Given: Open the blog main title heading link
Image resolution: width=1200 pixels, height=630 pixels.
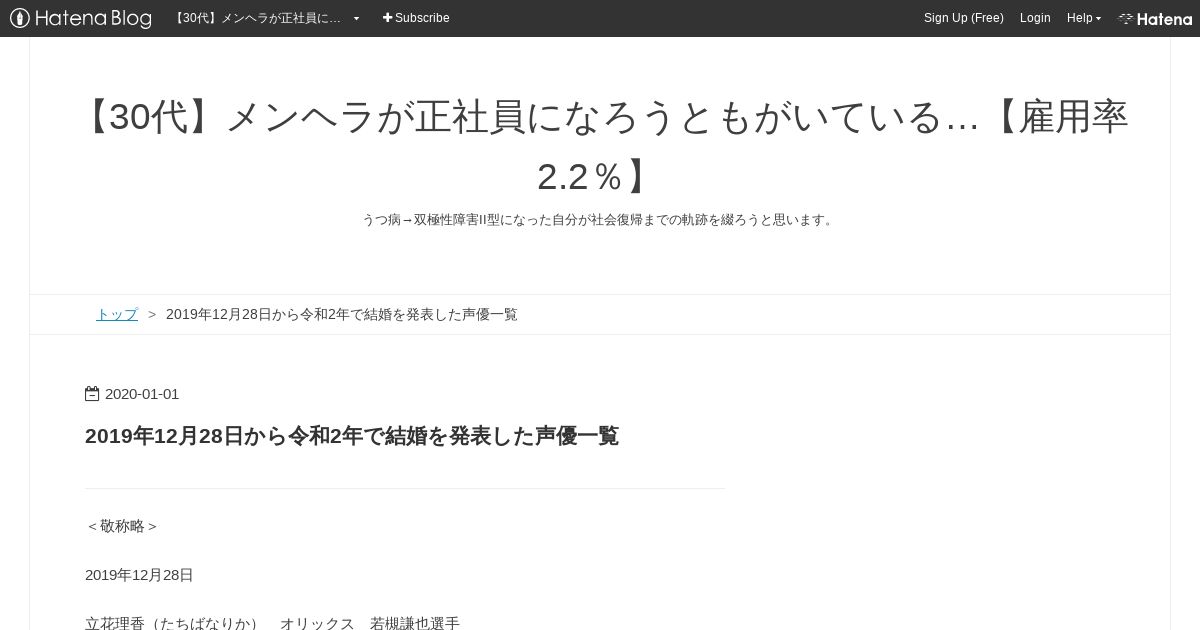Looking at the screenshot, I should tap(600, 146).
